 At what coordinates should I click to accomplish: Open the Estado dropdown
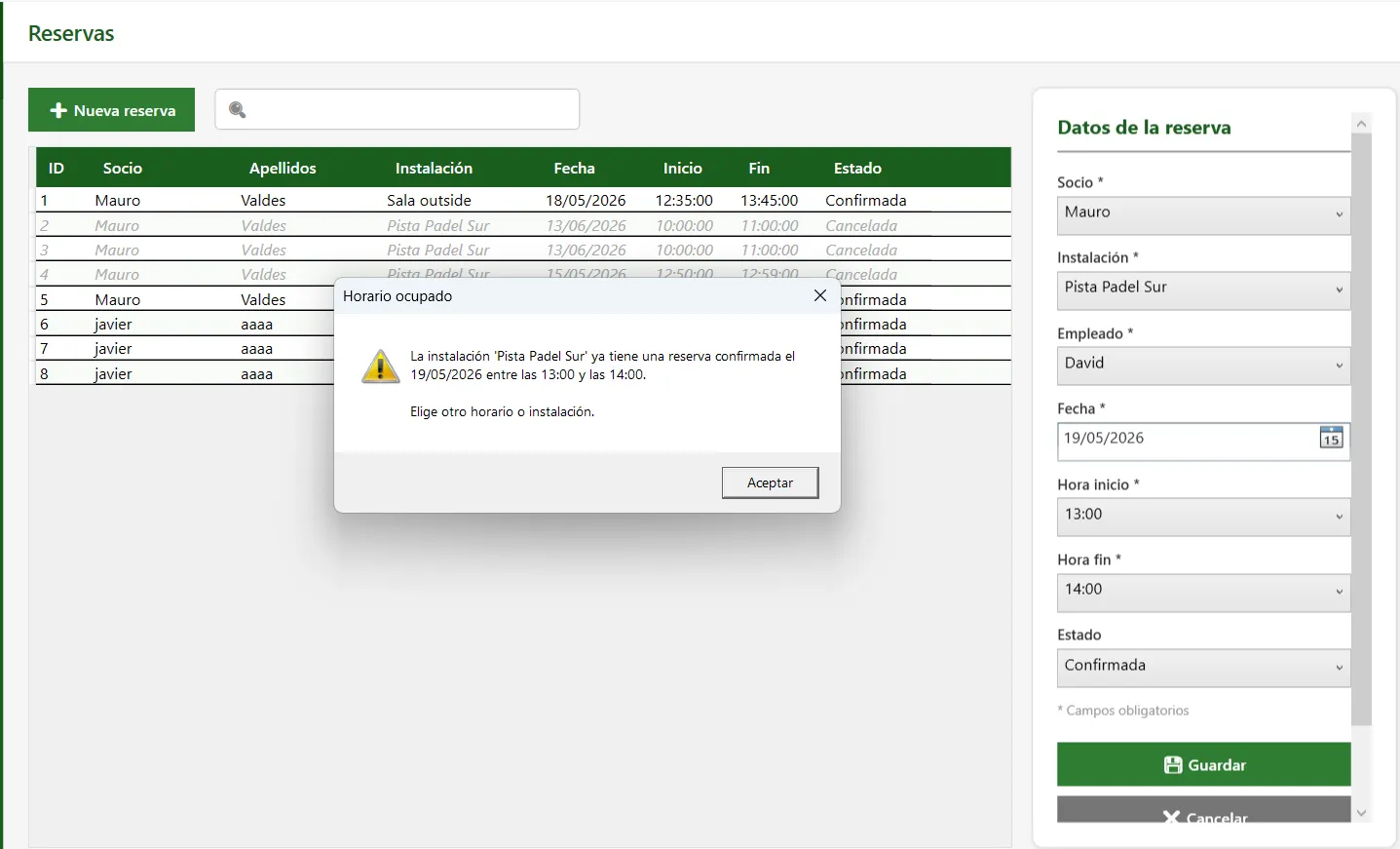click(1203, 668)
